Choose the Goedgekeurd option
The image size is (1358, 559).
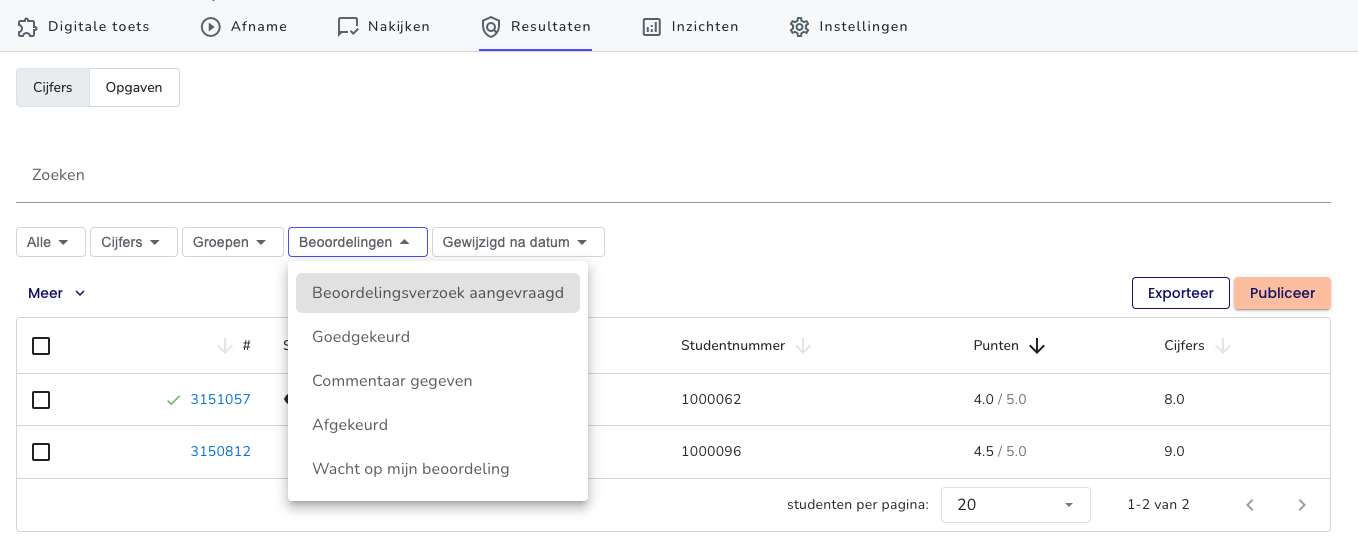pos(438,337)
